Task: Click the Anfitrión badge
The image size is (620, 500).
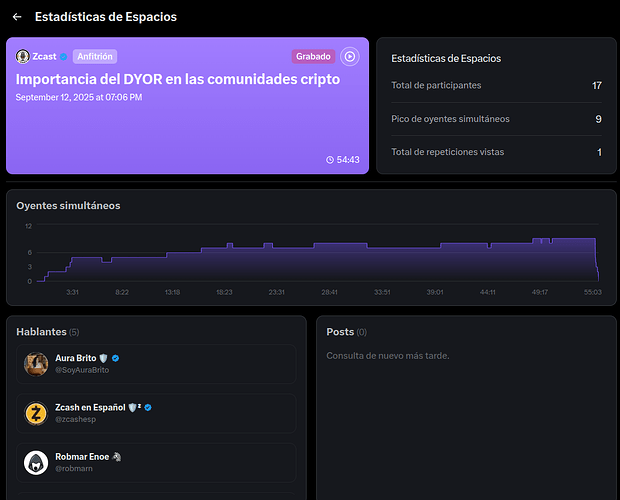Action: 95,57
